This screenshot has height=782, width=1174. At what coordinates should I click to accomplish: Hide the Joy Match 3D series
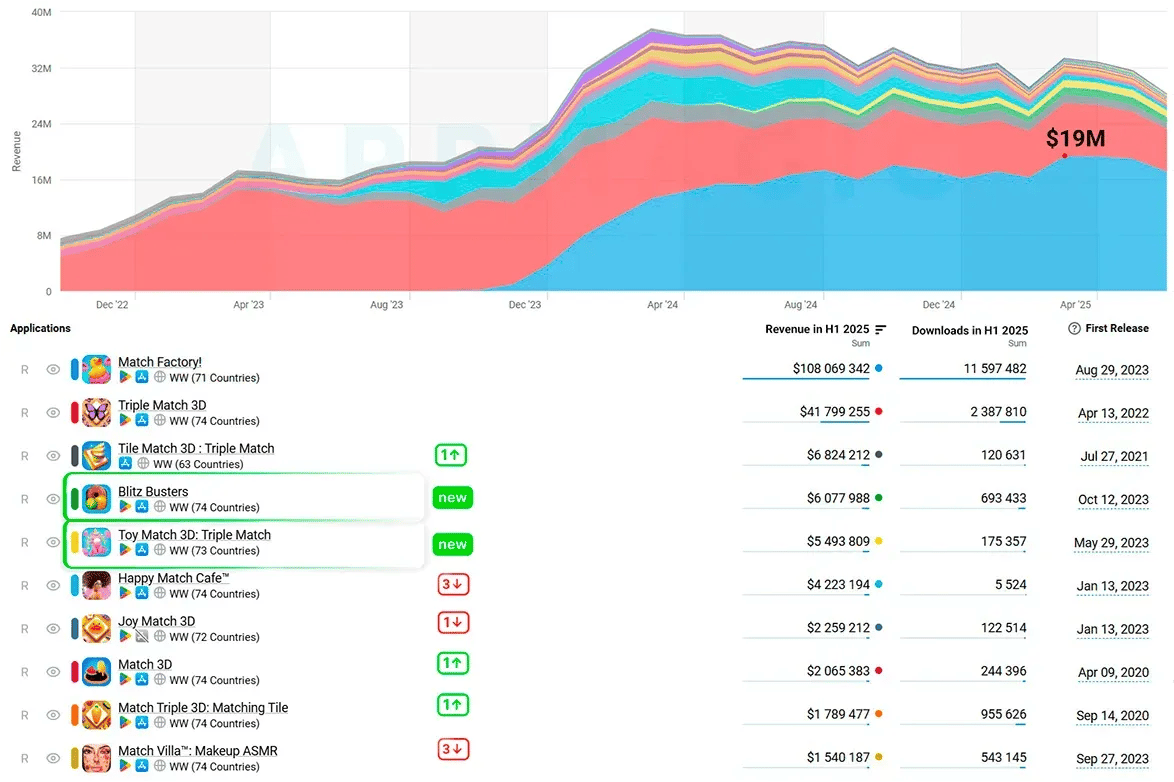pyautogui.click(x=52, y=628)
